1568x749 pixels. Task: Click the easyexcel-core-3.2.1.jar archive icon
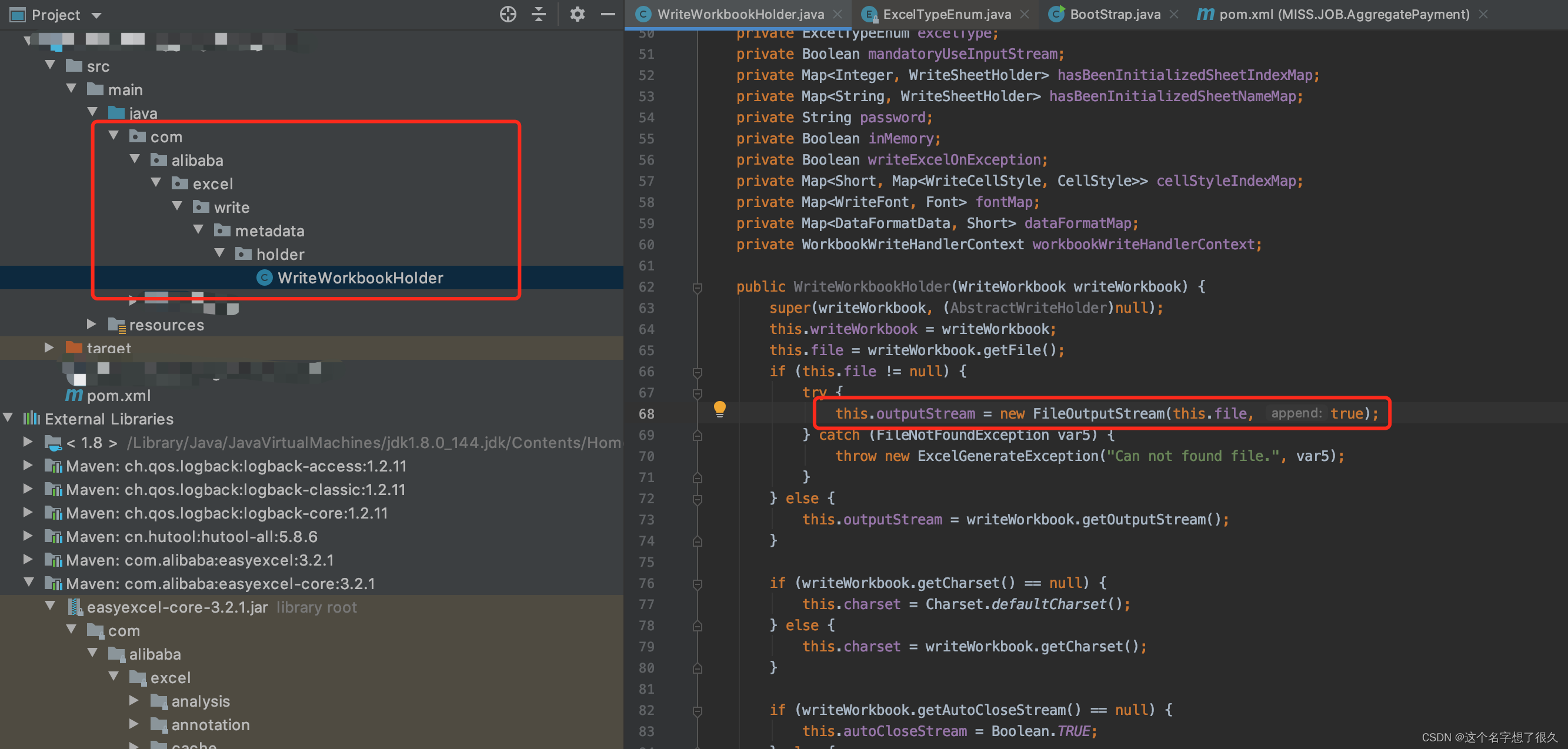click(75, 607)
